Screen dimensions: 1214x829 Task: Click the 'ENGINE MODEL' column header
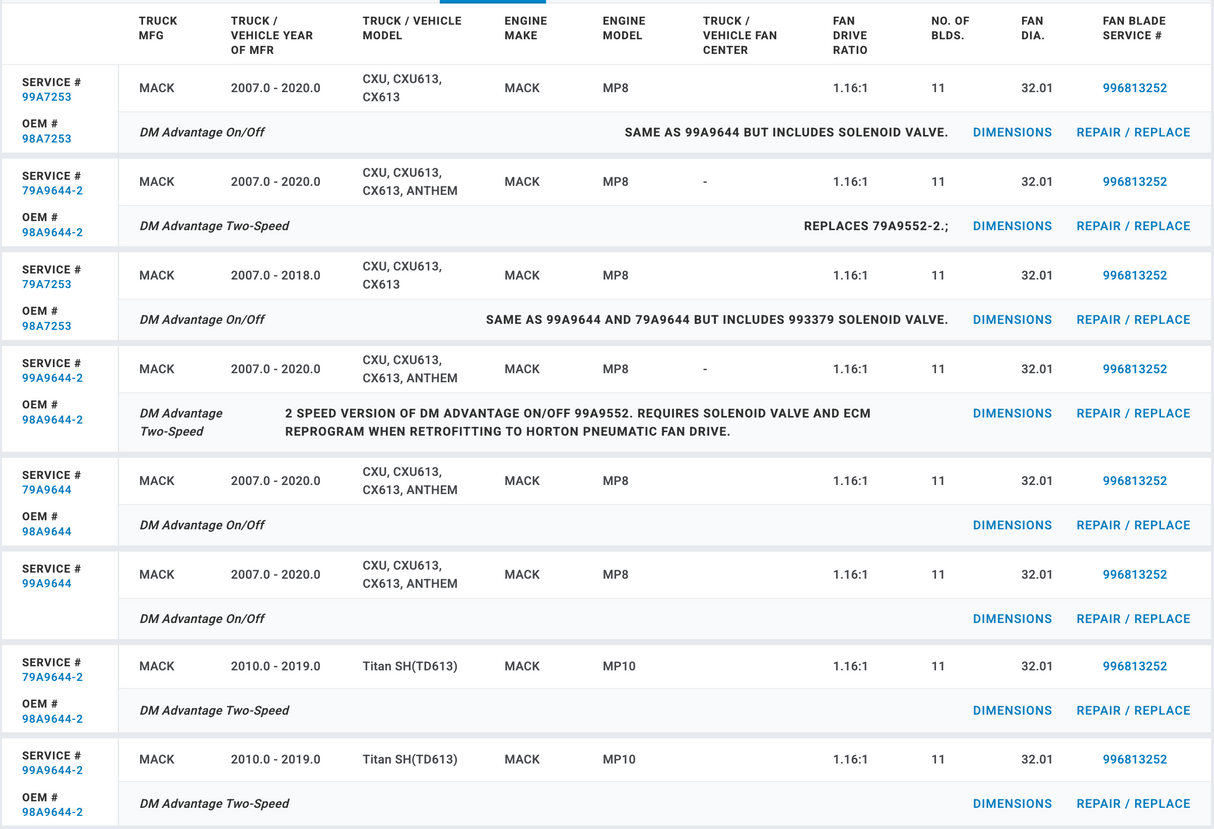point(624,28)
